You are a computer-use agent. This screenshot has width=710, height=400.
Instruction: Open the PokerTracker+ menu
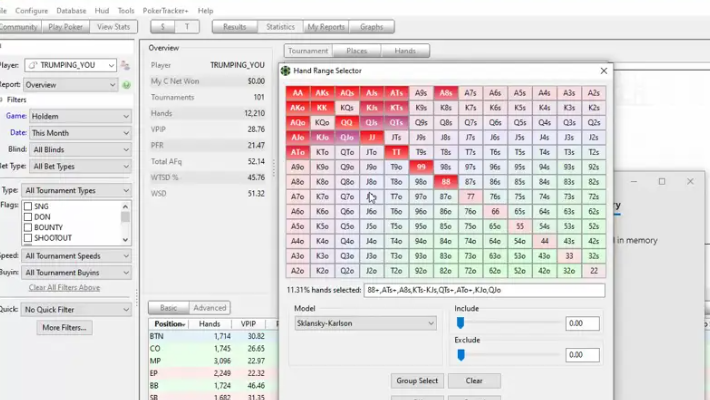[165, 10]
